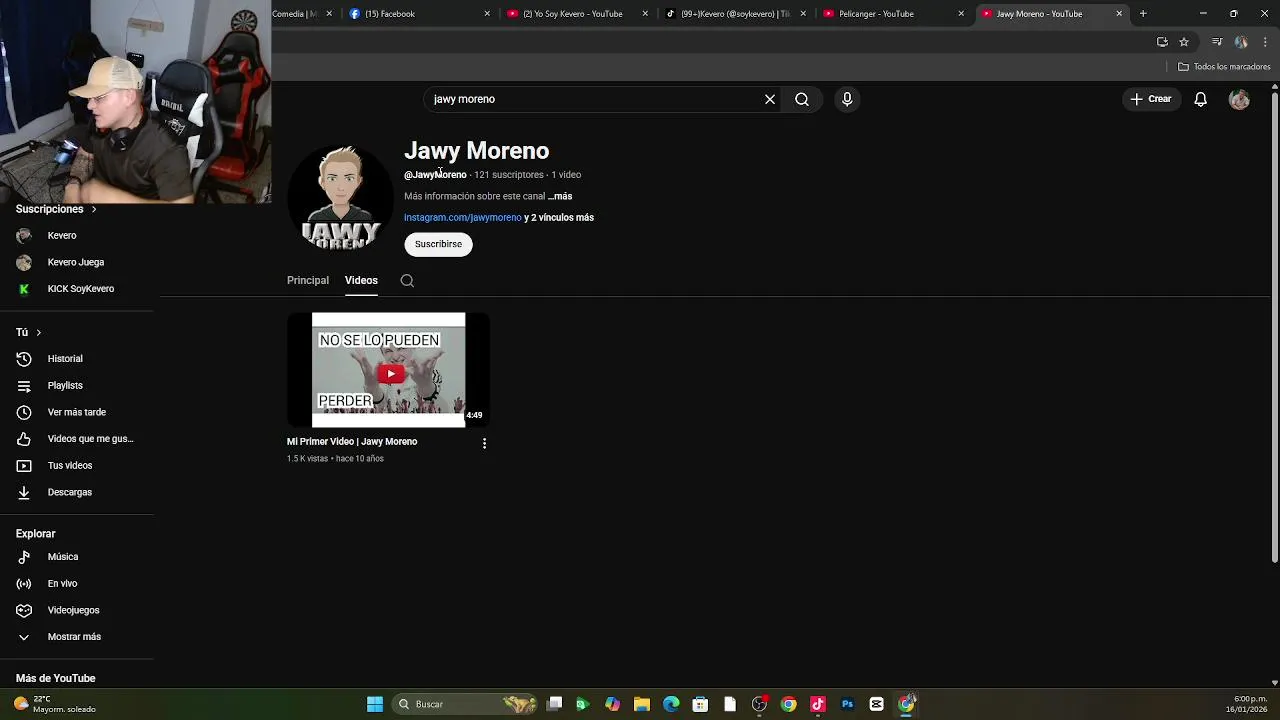Image resolution: width=1280 pixels, height=720 pixels.
Task: Open instagram.com/jawymoreno link
Action: tap(463, 218)
